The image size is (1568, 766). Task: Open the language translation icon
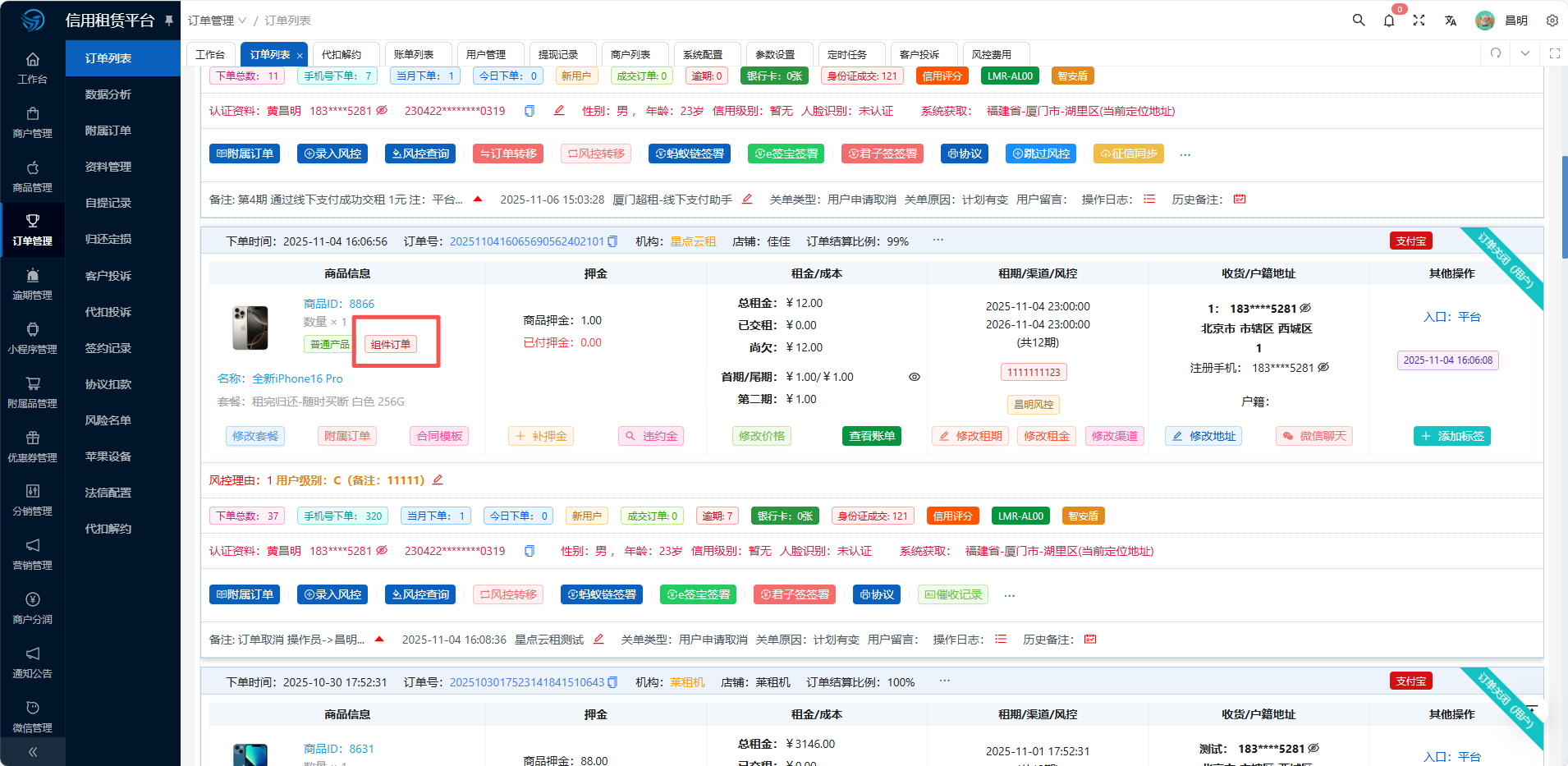1451,21
